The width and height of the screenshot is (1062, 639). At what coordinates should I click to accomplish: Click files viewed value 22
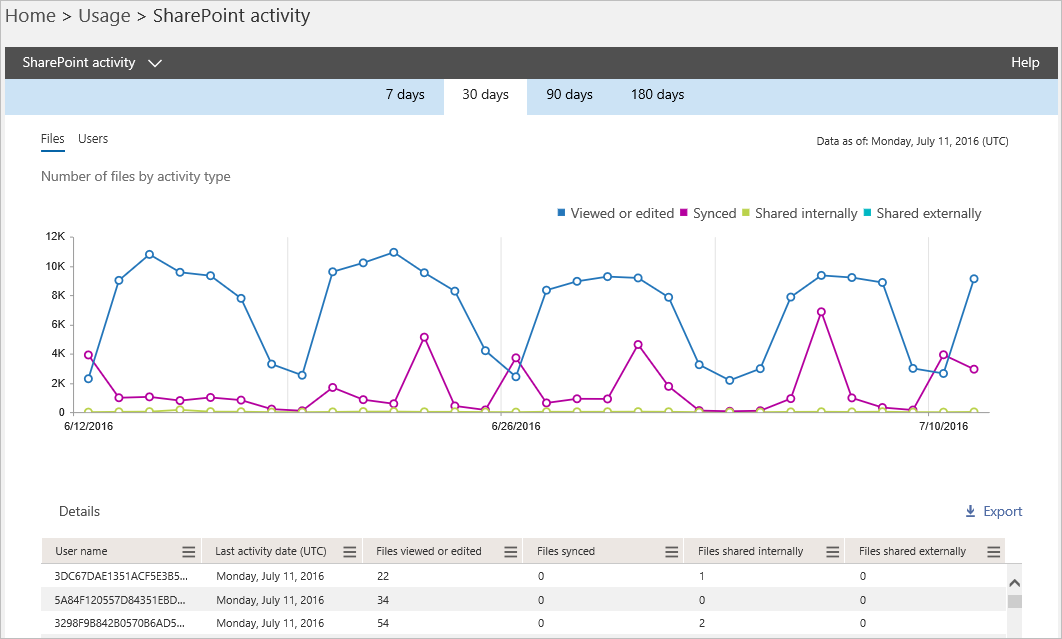point(383,576)
